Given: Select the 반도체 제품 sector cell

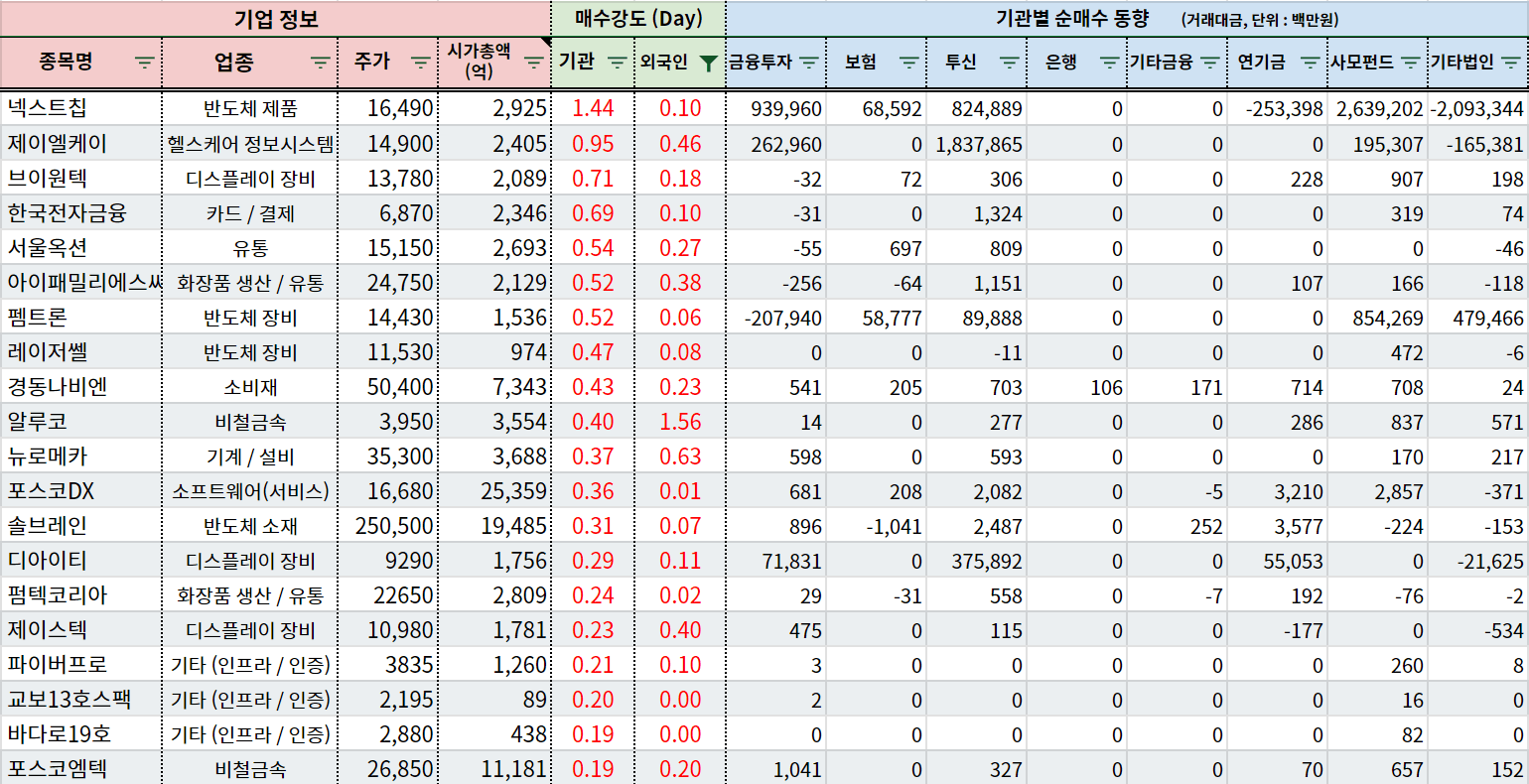Looking at the screenshot, I should pyautogui.click(x=250, y=108).
